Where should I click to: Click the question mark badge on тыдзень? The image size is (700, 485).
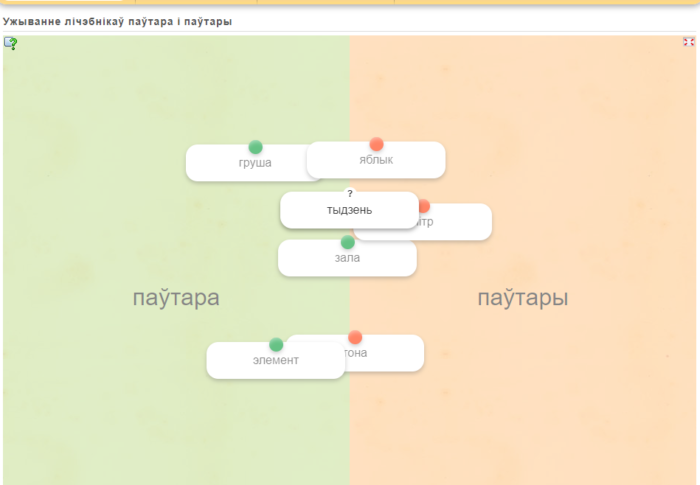[350, 193]
